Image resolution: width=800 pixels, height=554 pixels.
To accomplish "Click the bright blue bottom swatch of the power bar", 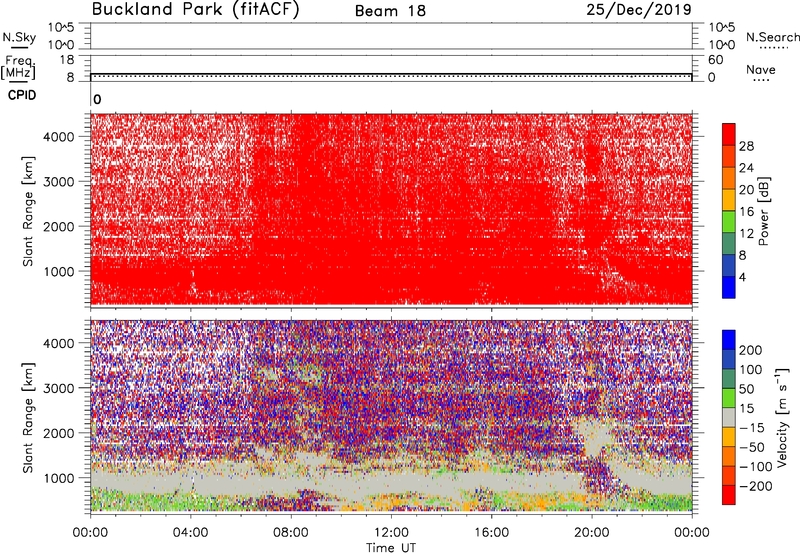I will [729, 287].
